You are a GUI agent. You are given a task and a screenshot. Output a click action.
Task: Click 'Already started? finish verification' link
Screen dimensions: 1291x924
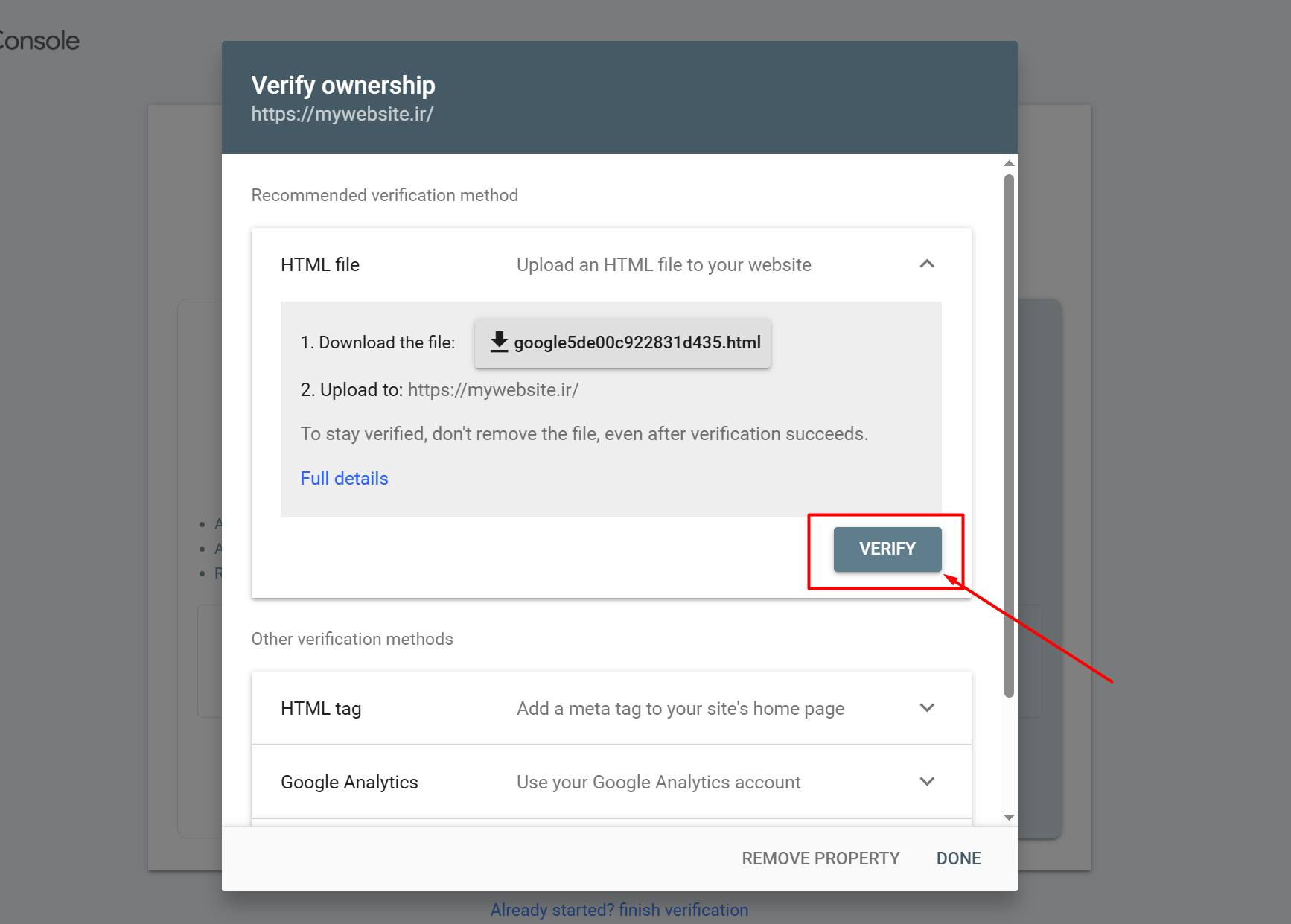click(x=619, y=910)
